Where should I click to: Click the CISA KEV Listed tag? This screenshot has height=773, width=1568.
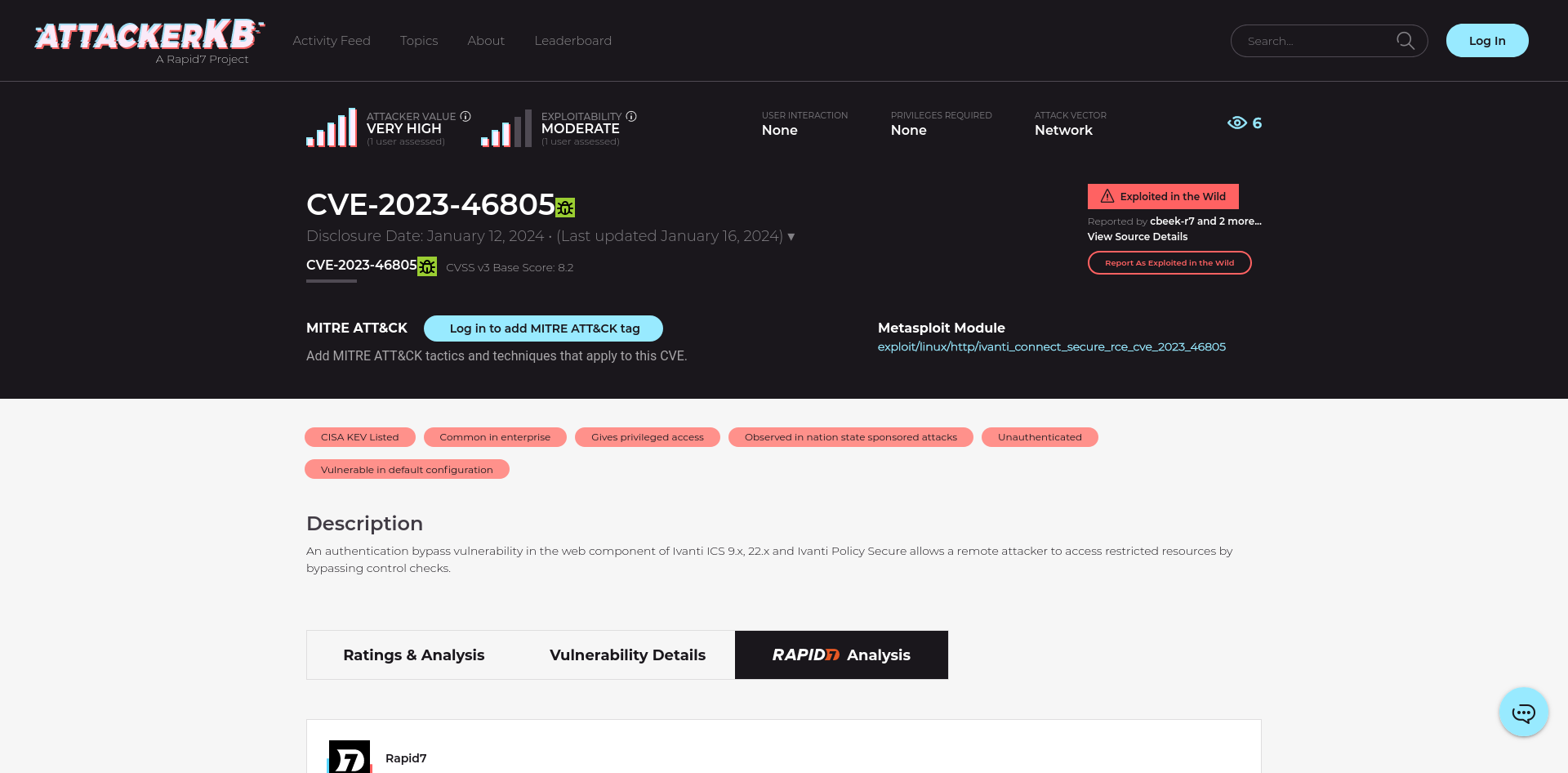360,437
